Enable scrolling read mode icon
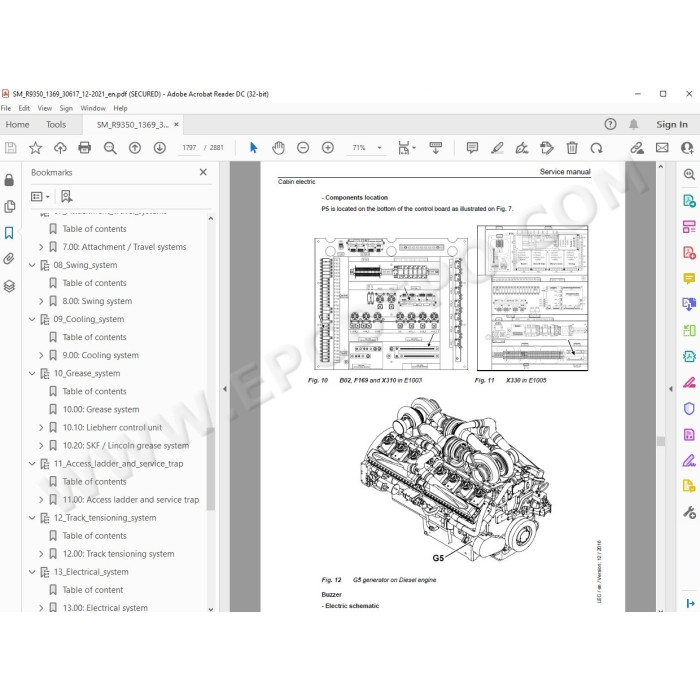Image resolution: width=700 pixels, height=700 pixels. pos(435,148)
